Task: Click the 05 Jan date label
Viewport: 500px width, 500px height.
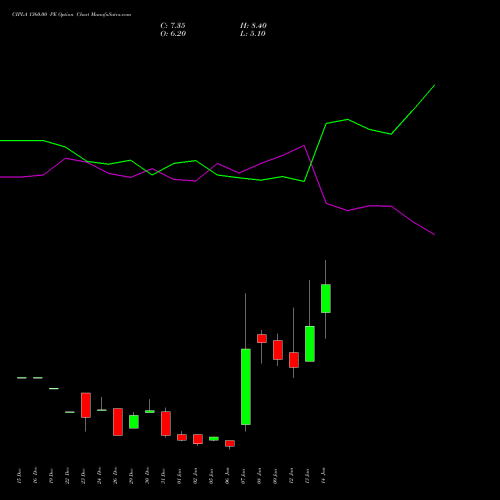Action: pyautogui.click(x=211, y=476)
